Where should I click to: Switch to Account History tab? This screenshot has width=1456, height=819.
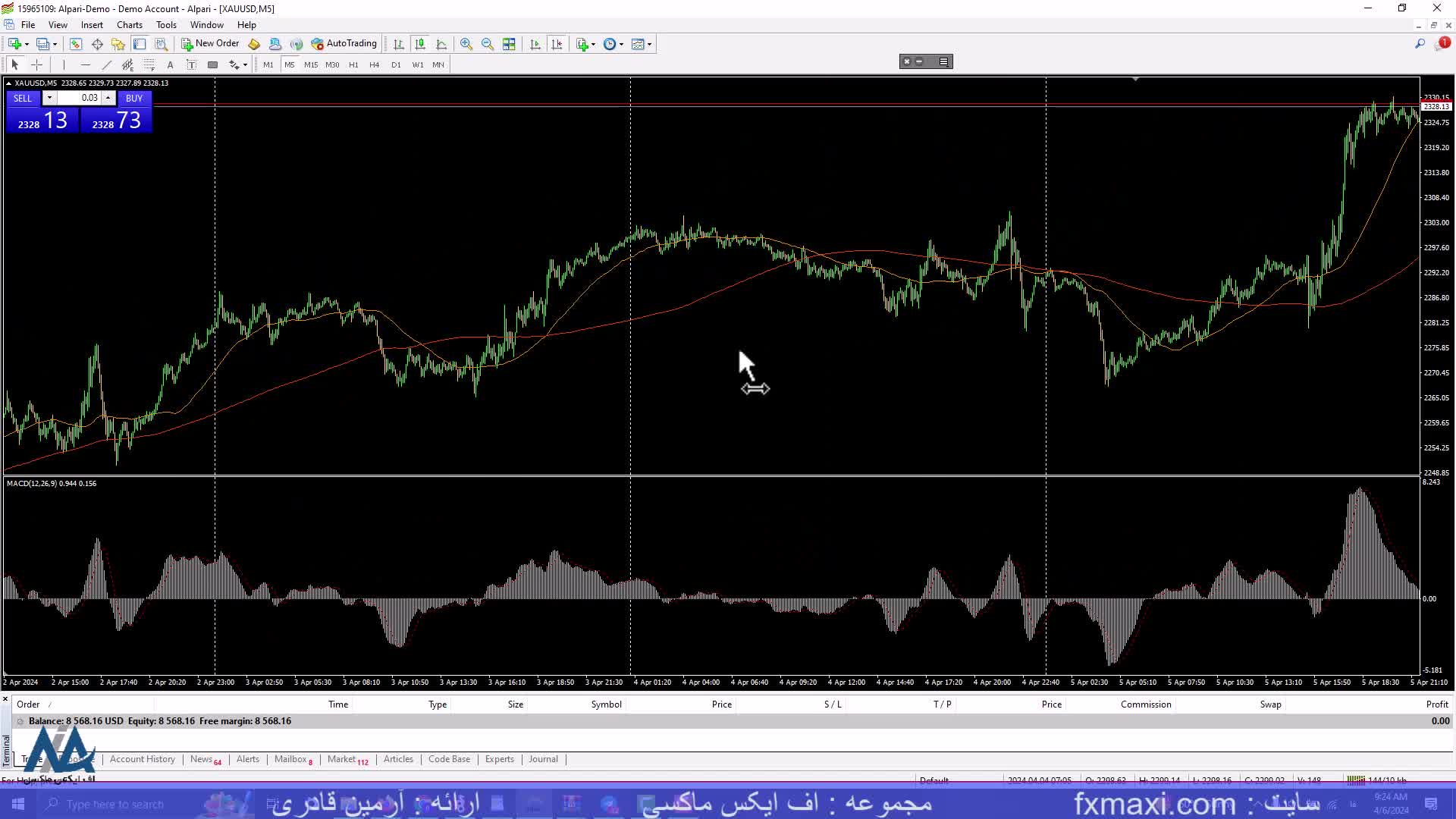[x=142, y=759]
